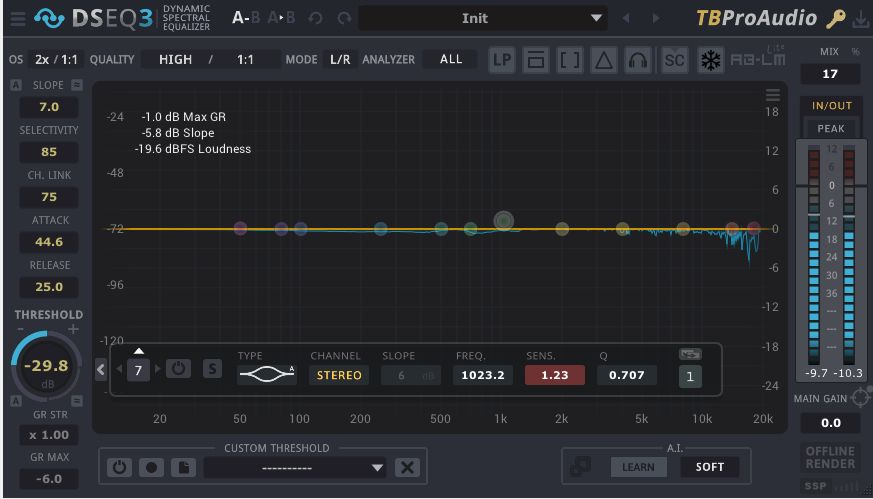Enable headphones listen icon
Viewport: 873px width, 499px height.
tap(638, 60)
